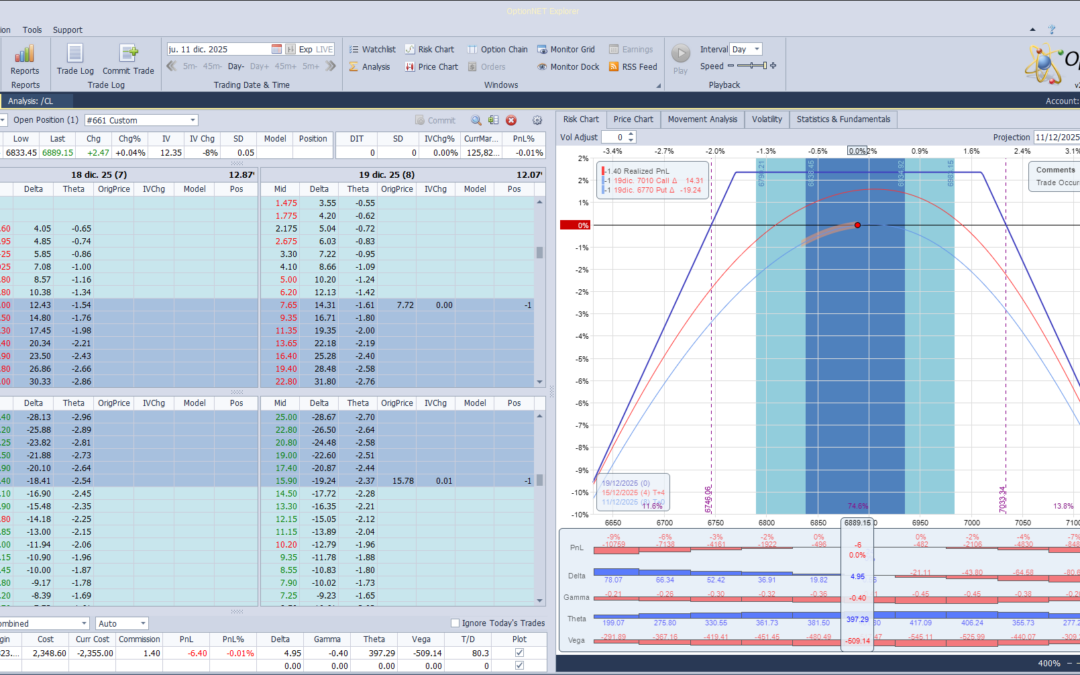
Task: Click the speed increase plus icon
Action: point(773,66)
